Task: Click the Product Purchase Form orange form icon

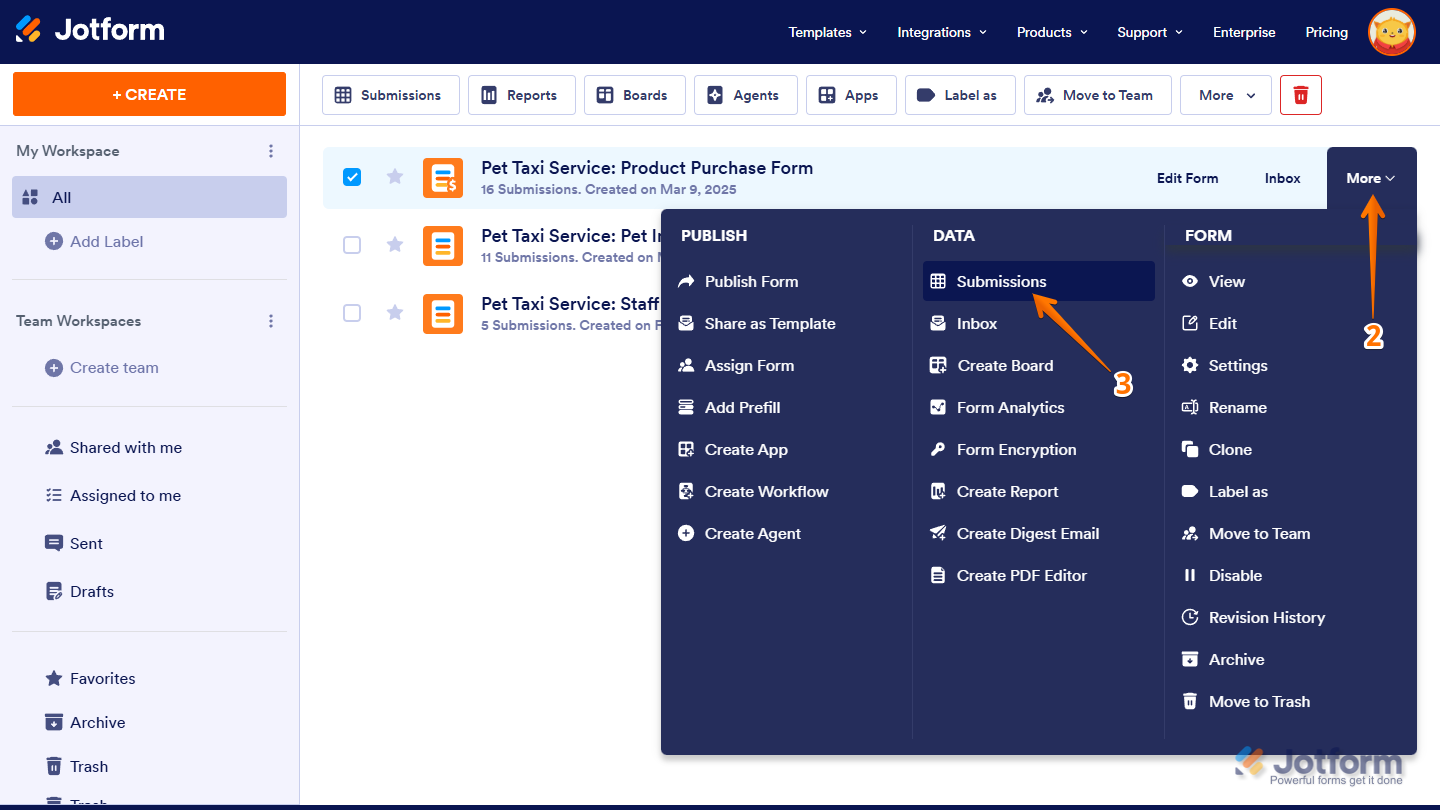Action: (x=443, y=178)
